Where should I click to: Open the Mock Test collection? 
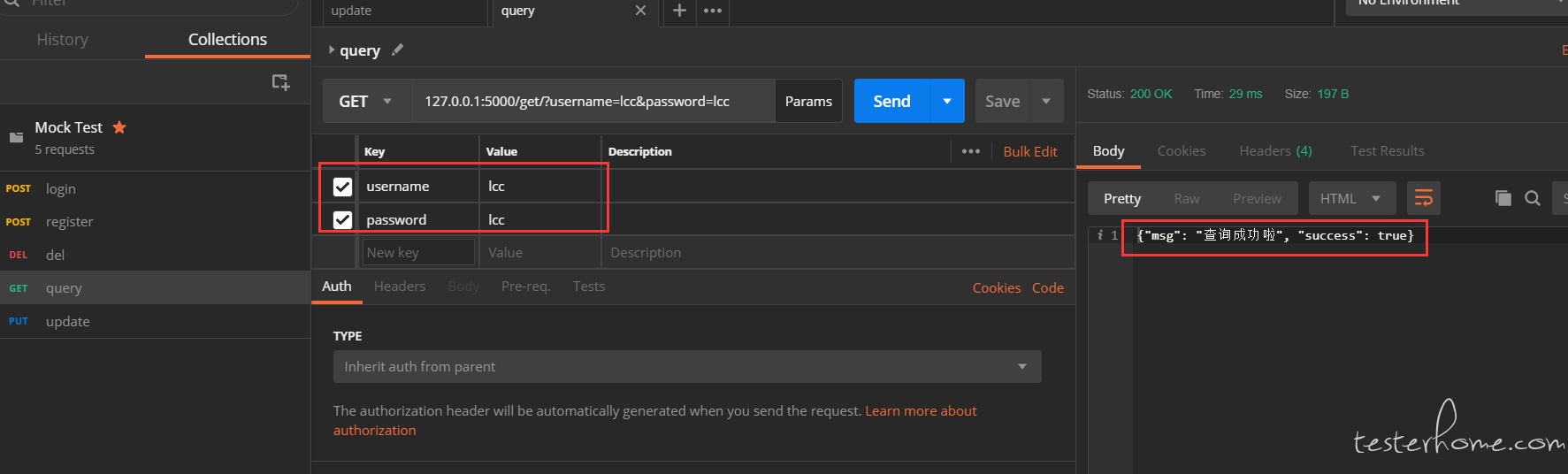click(x=155, y=137)
